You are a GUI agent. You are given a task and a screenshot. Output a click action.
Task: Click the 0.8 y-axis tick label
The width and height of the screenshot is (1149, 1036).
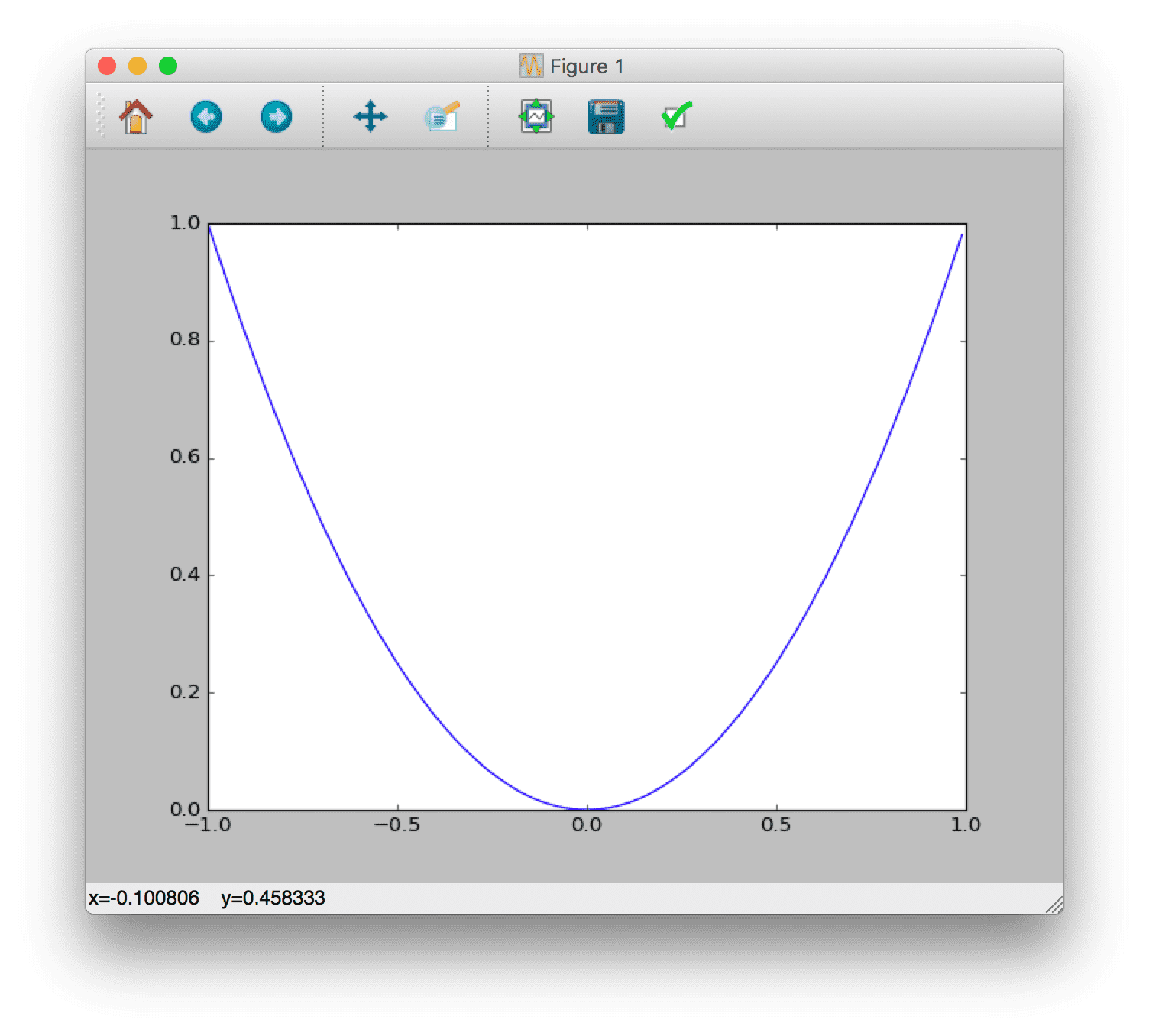pyautogui.click(x=184, y=339)
